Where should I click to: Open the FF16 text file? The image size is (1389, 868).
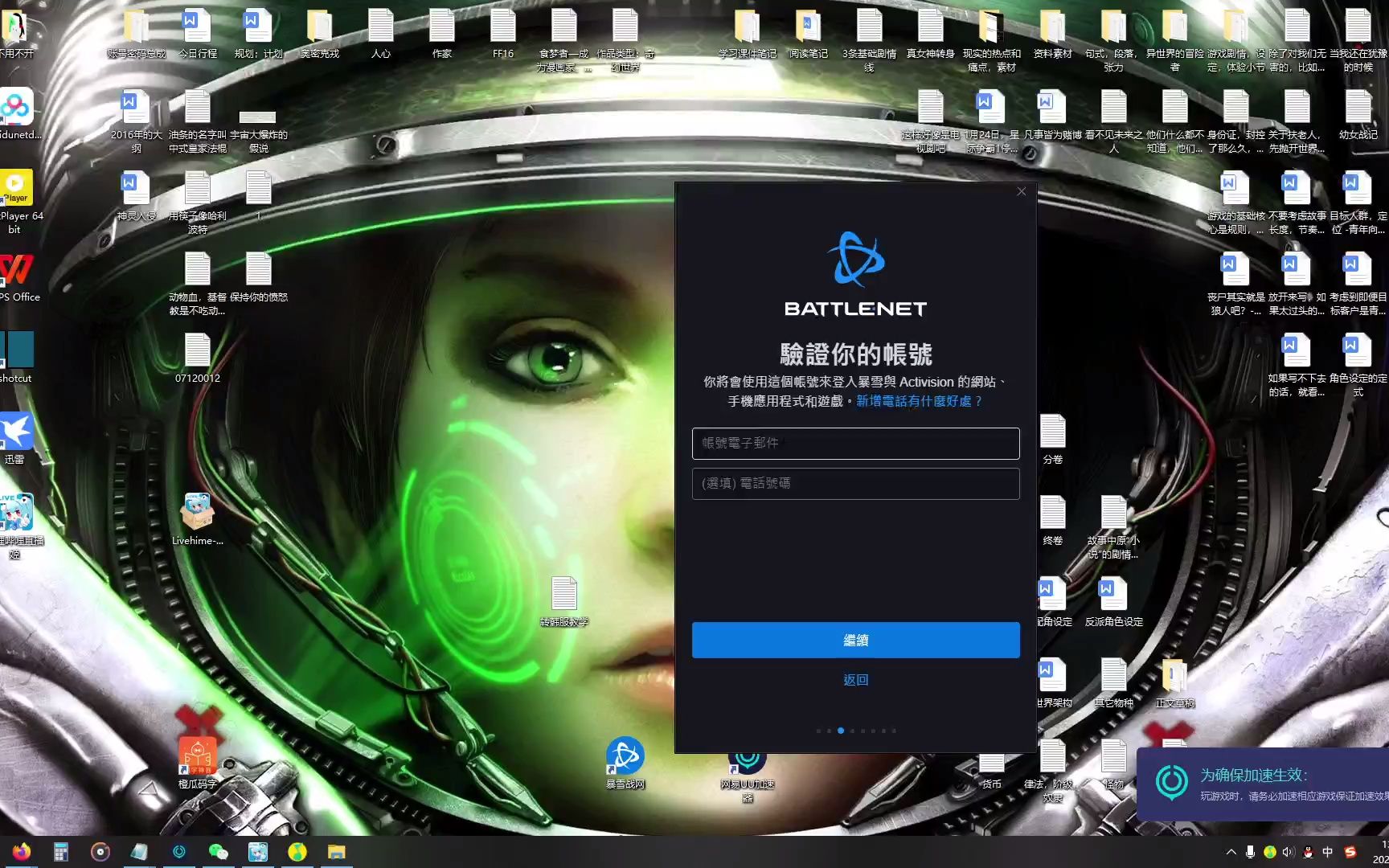(503, 34)
